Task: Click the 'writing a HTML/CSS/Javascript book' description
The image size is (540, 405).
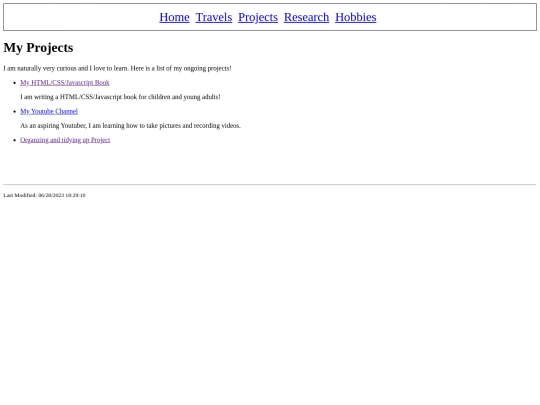Action: (120, 97)
